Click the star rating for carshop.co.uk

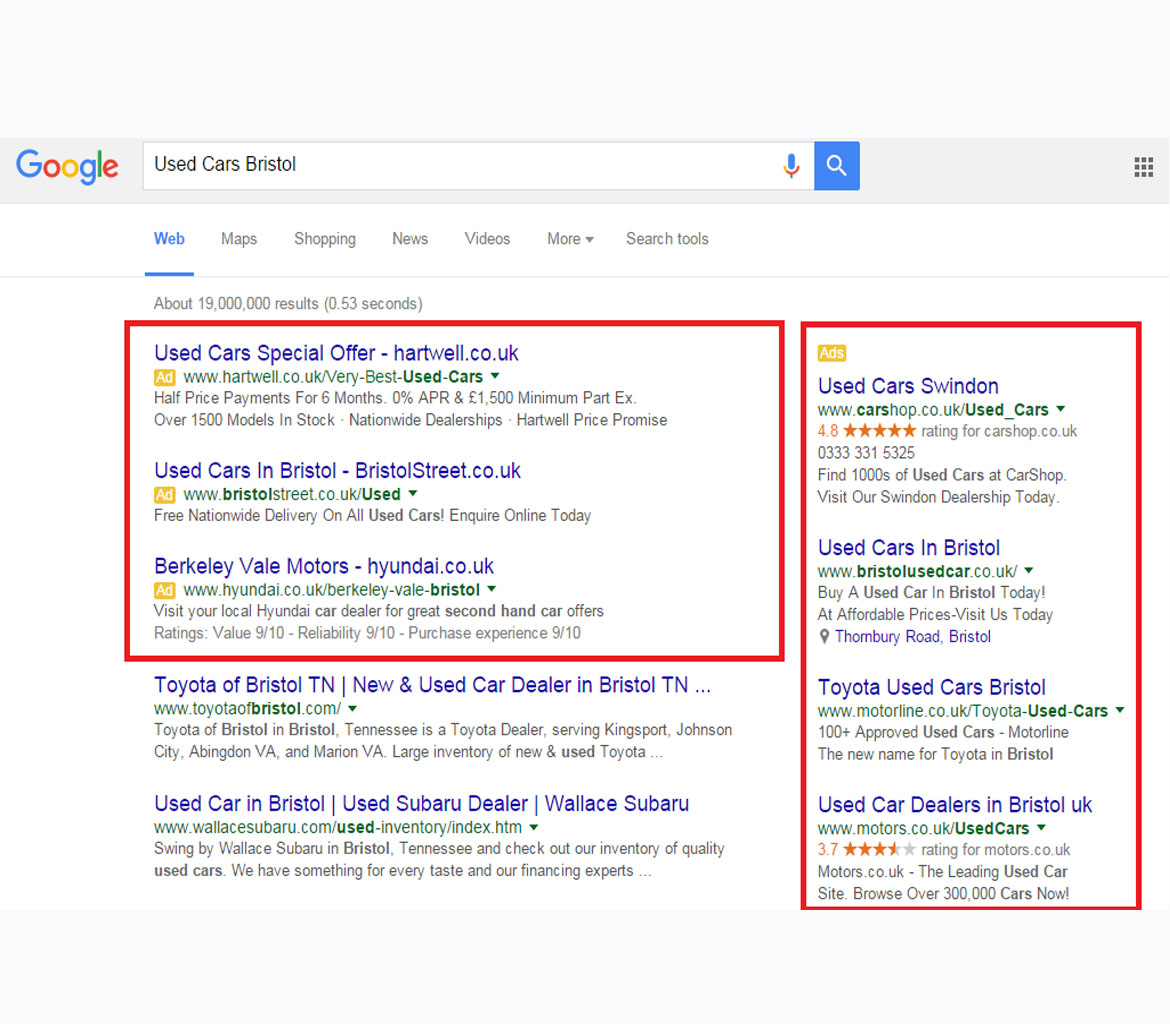pos(879,431)
